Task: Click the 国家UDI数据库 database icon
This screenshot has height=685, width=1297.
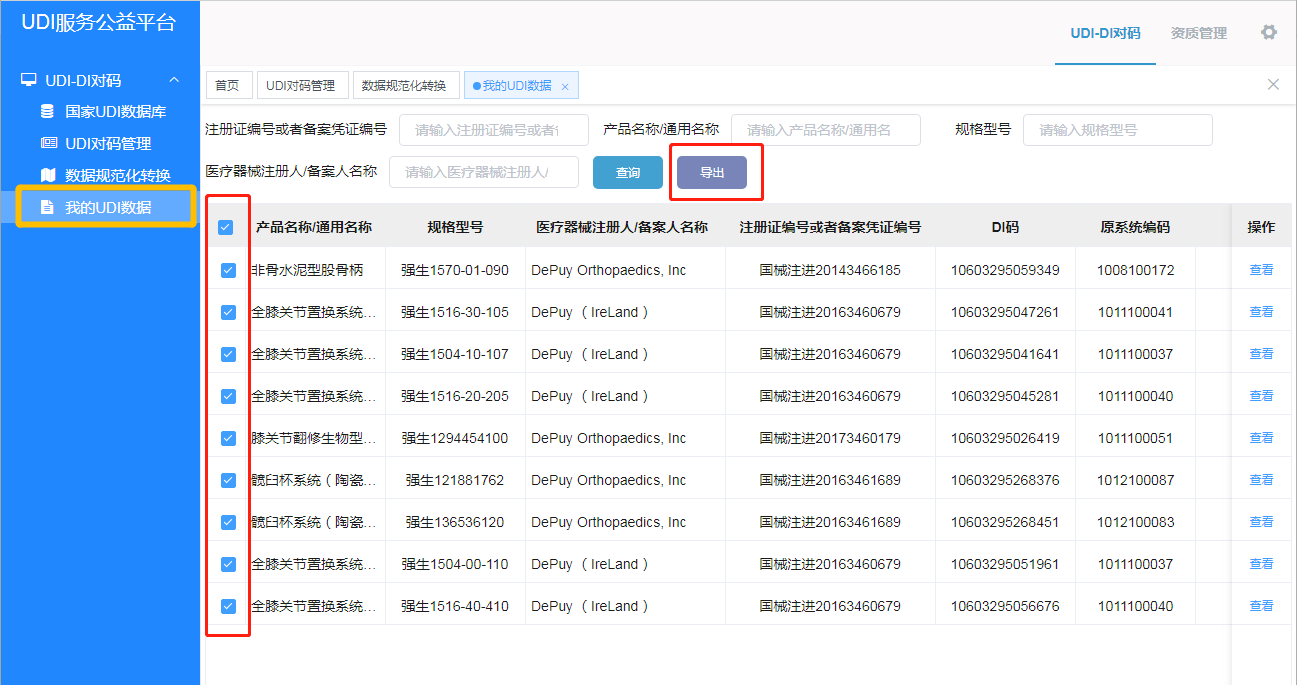Action: [47, 111]
